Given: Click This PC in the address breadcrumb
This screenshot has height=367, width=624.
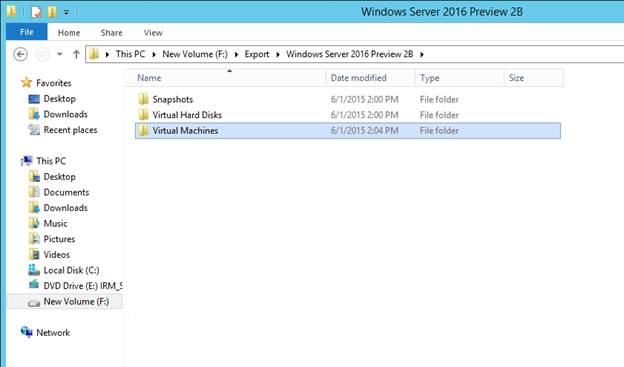Looking at the screenshot, I should (x=130, y=54).
